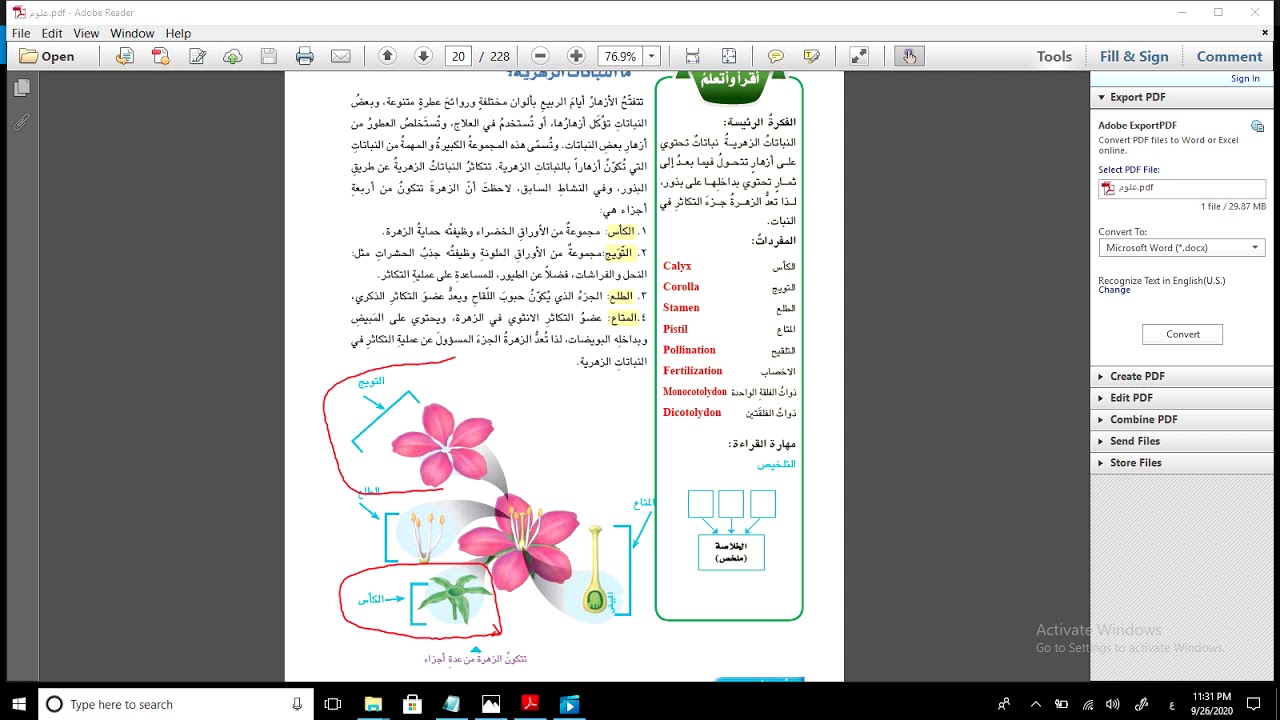The width and height of the screenshot is (1280, 720).
Task: Click the Windows Start button
Action: point(18,704)
